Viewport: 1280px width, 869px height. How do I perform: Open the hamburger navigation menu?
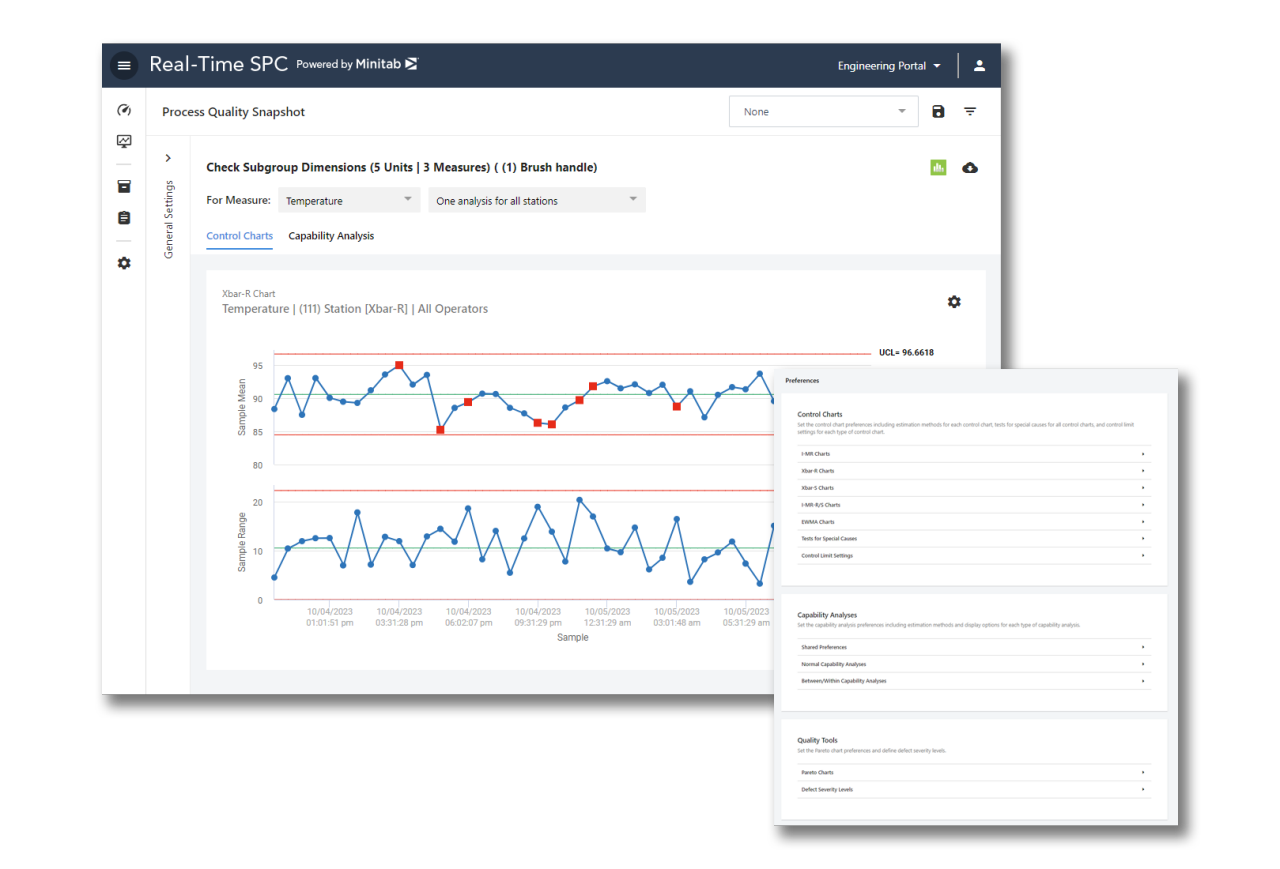coord(124,65)
